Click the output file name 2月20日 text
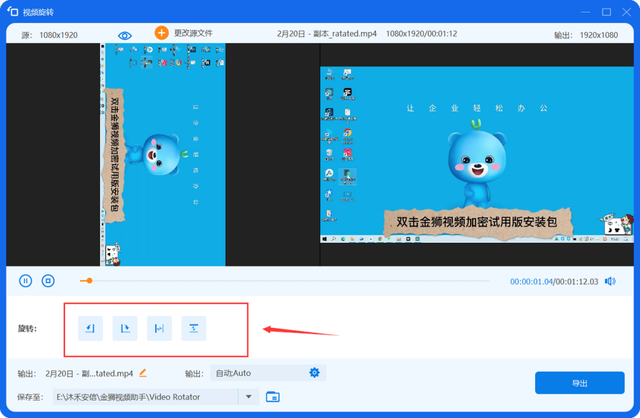The image size is (640, 418). click(x=89, y=374)
